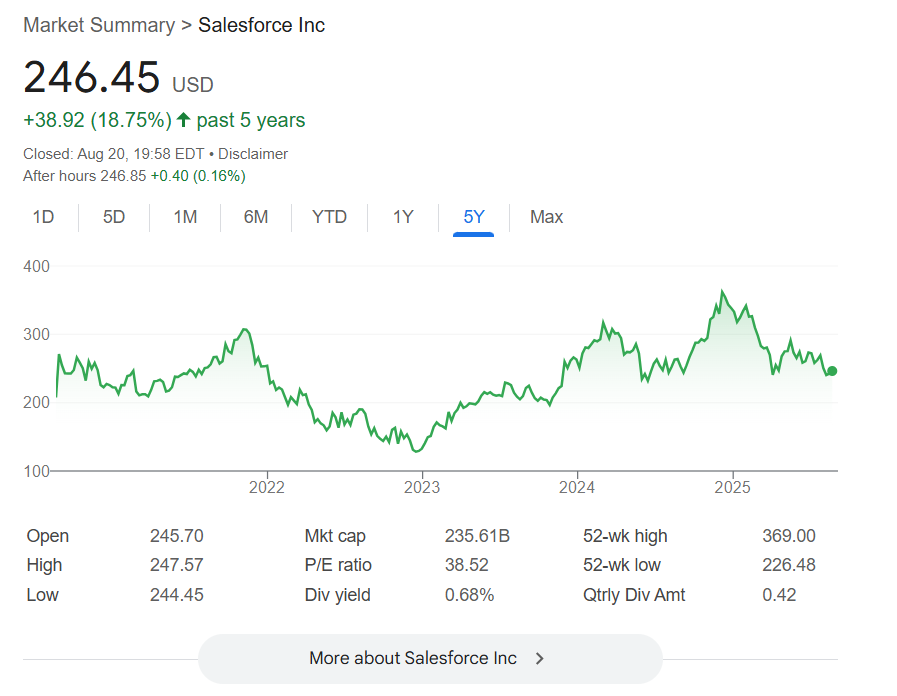Click the P/E ratio value 38.52
This screenshot has height=696, width=897.
point(467,565)
